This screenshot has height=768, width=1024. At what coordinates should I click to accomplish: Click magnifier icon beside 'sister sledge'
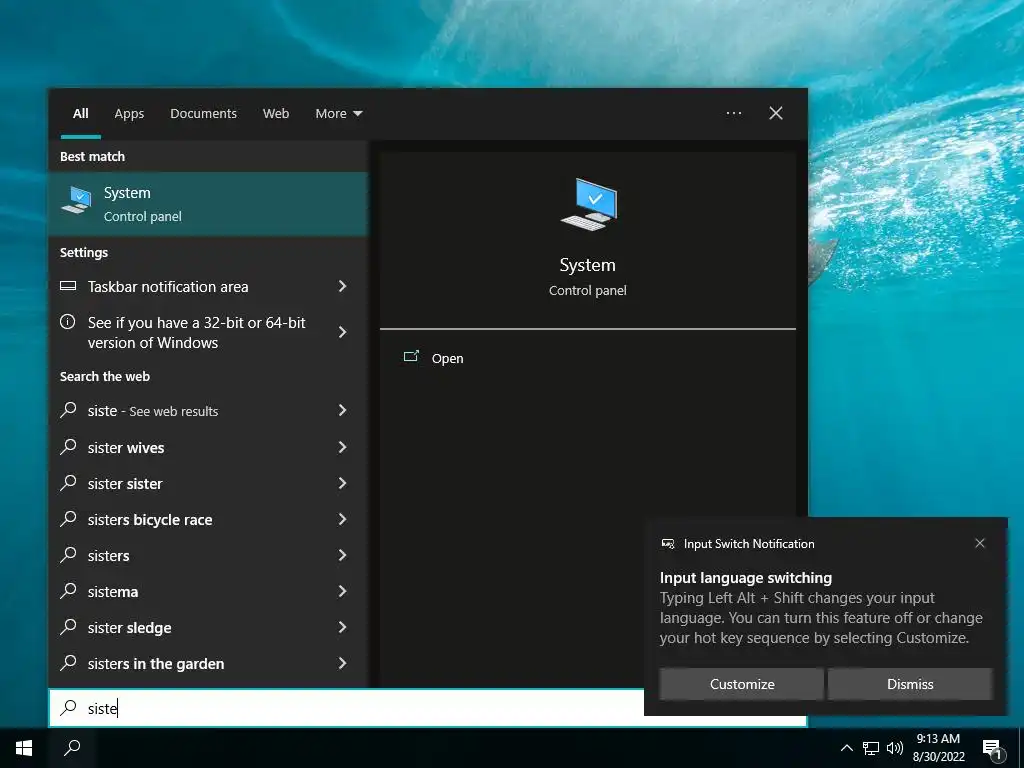[68, 626]
